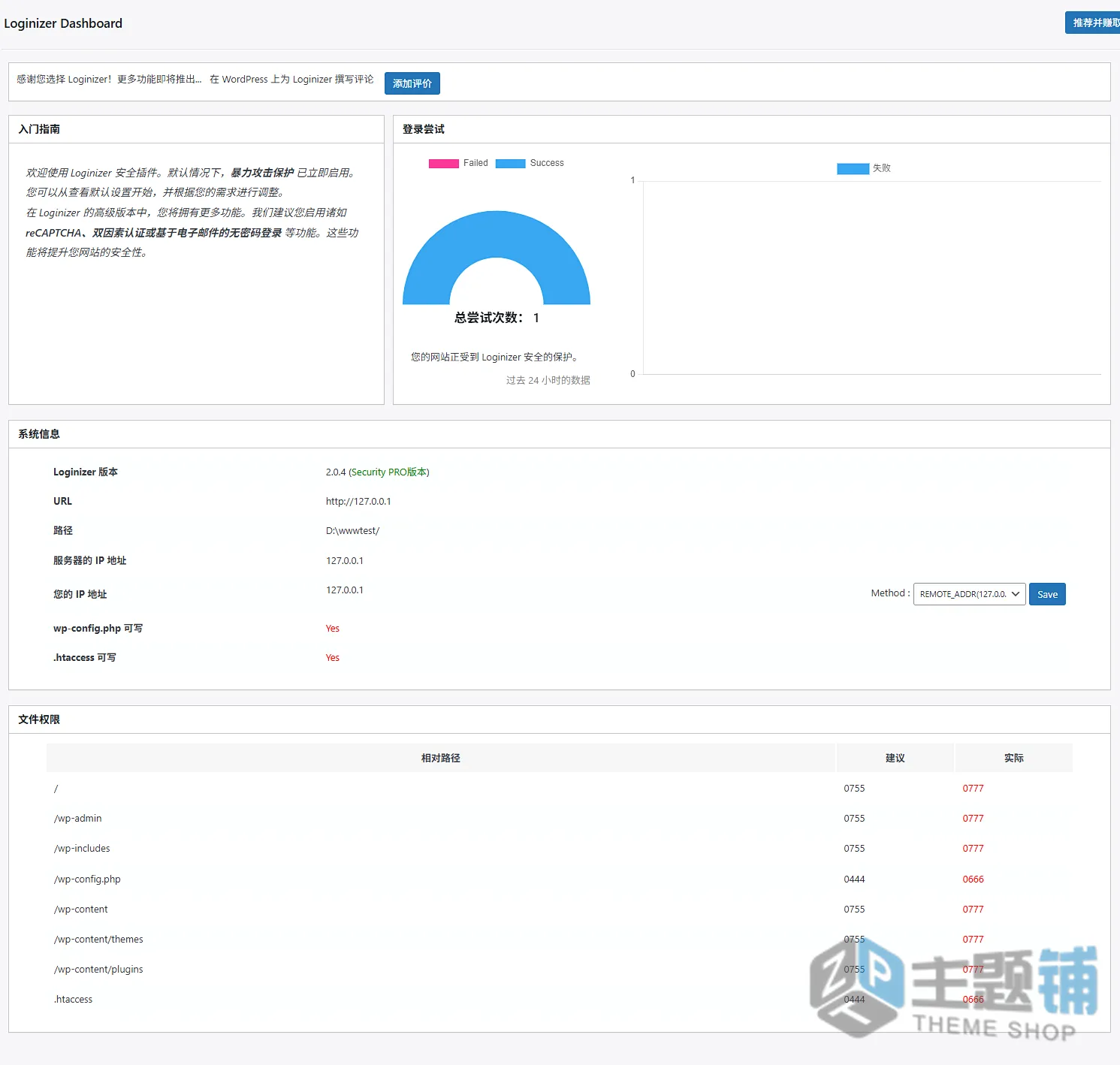
Task: Click the URL value http://127.0.0.1
Action: [x=358, y=501]
